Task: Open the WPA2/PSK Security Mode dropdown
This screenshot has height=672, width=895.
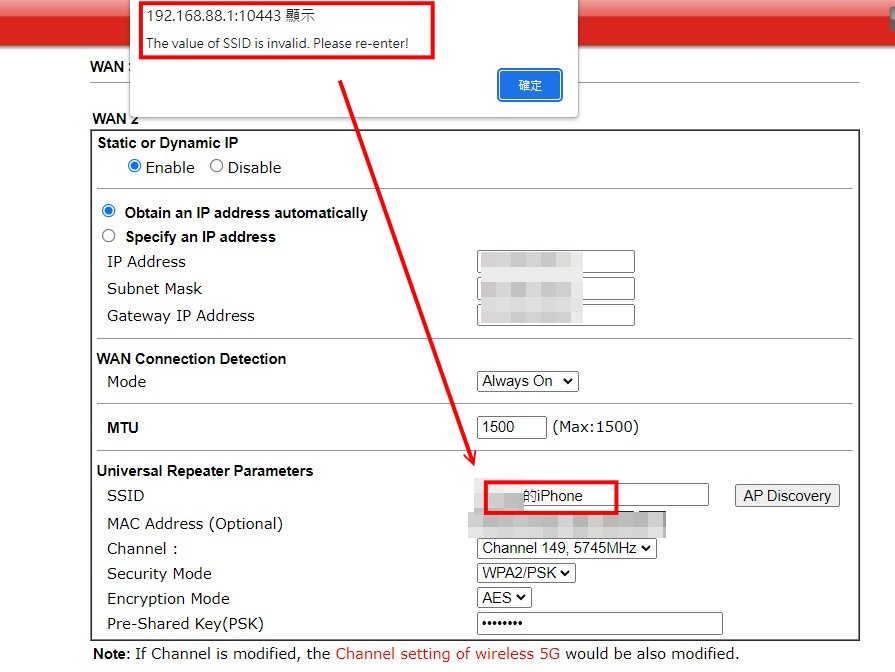Action: (526, 573)
